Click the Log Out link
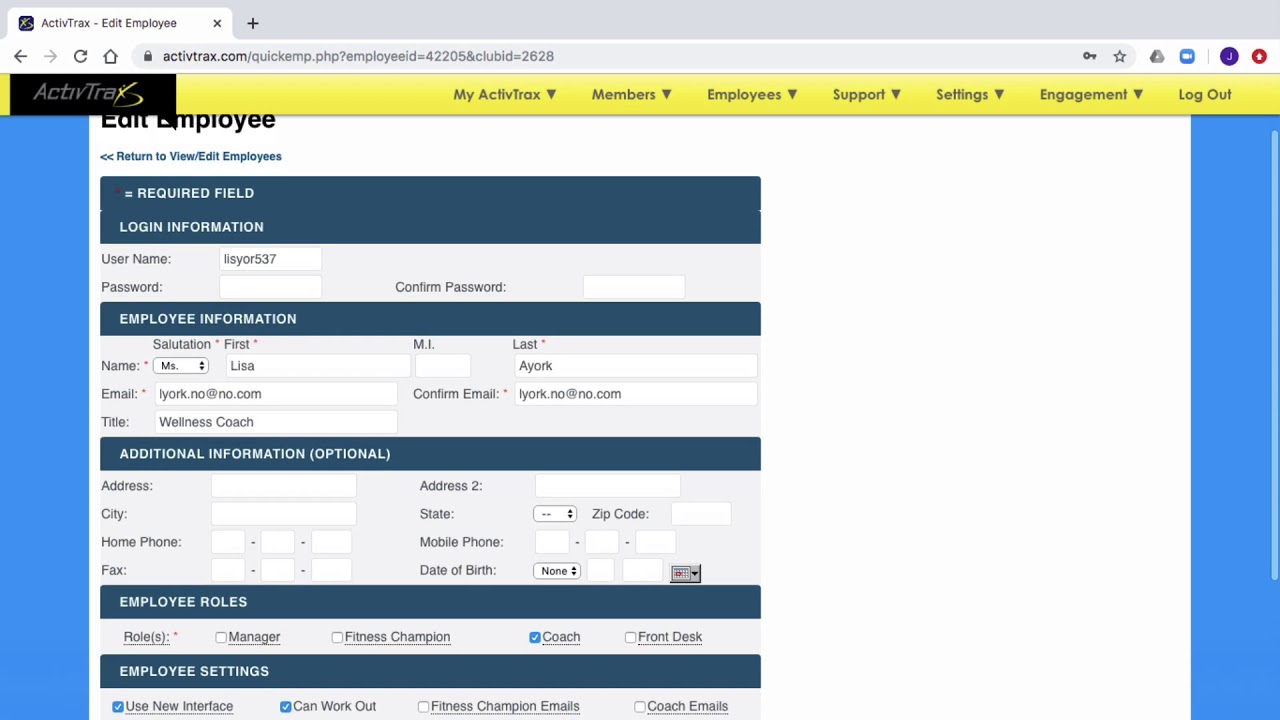 pyautogui.click(x=1205, y=94)
